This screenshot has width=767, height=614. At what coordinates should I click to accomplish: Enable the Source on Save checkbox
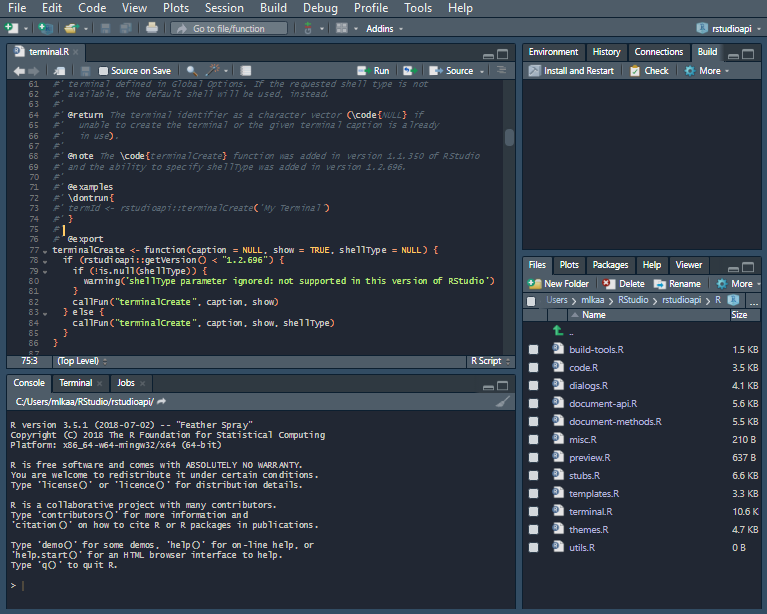tap(102, 71)
